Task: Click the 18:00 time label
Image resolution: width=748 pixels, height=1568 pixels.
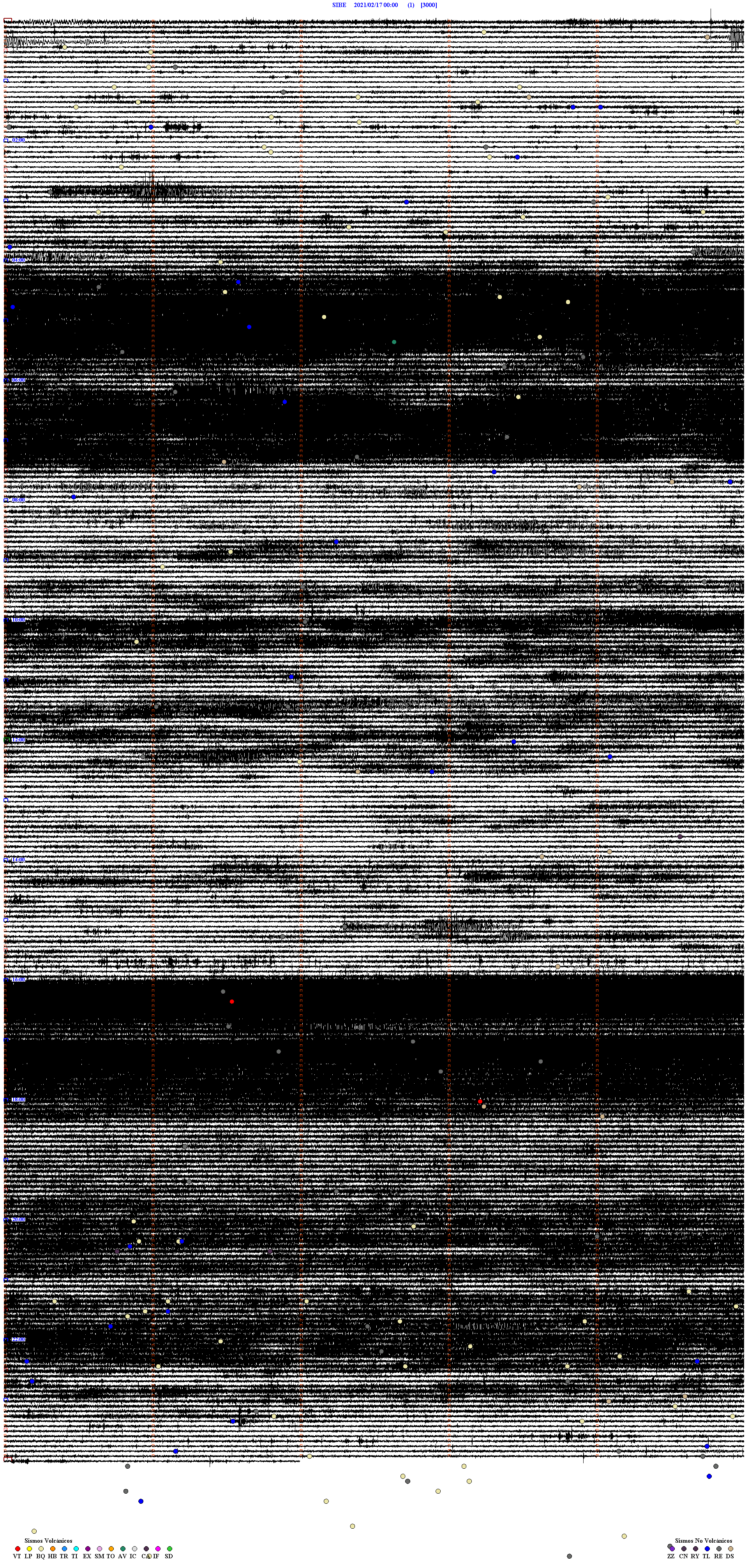Action: click(x=18, y=1100)
